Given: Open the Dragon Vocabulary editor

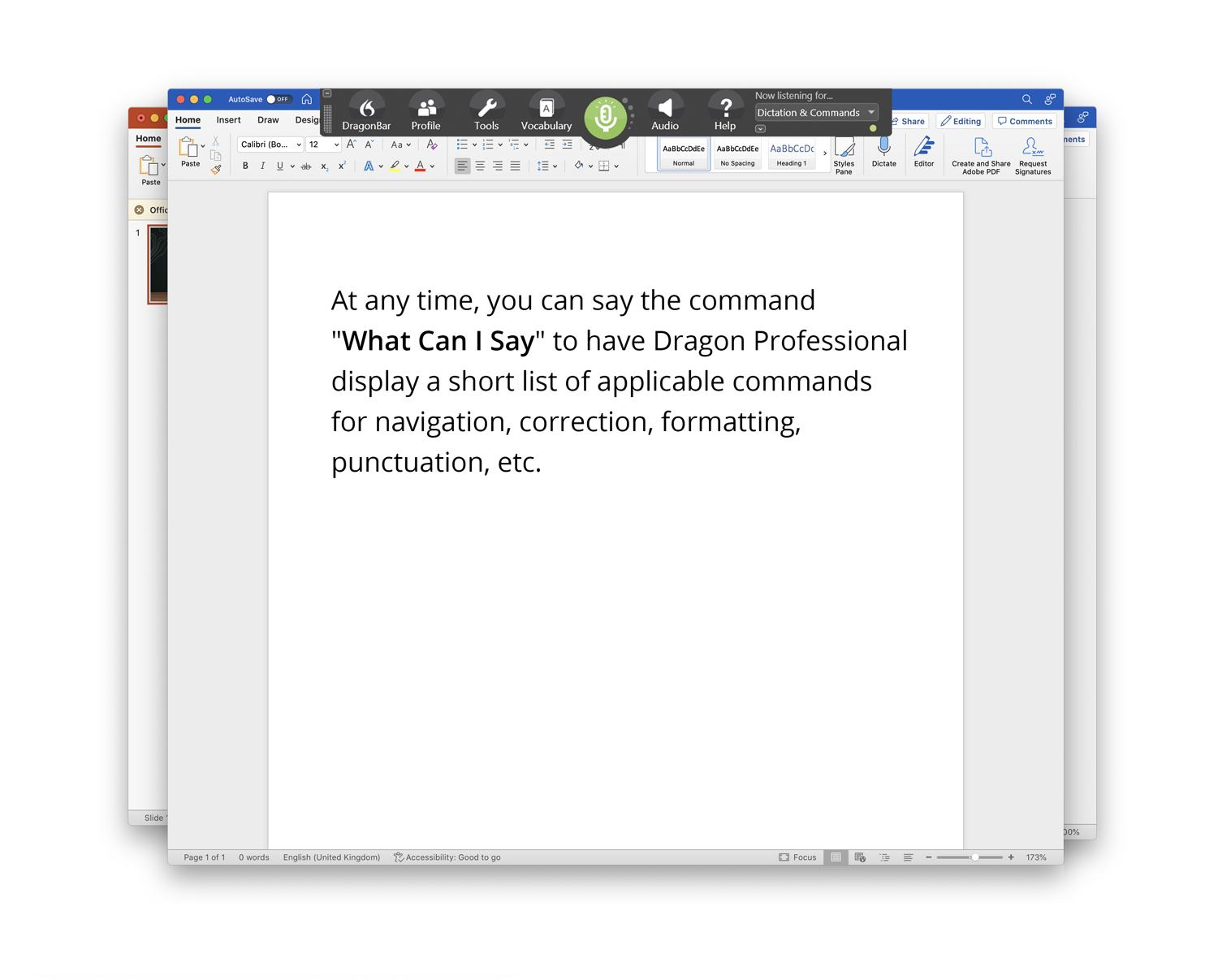Looking at the screenshot, I should tap(546, 113).
